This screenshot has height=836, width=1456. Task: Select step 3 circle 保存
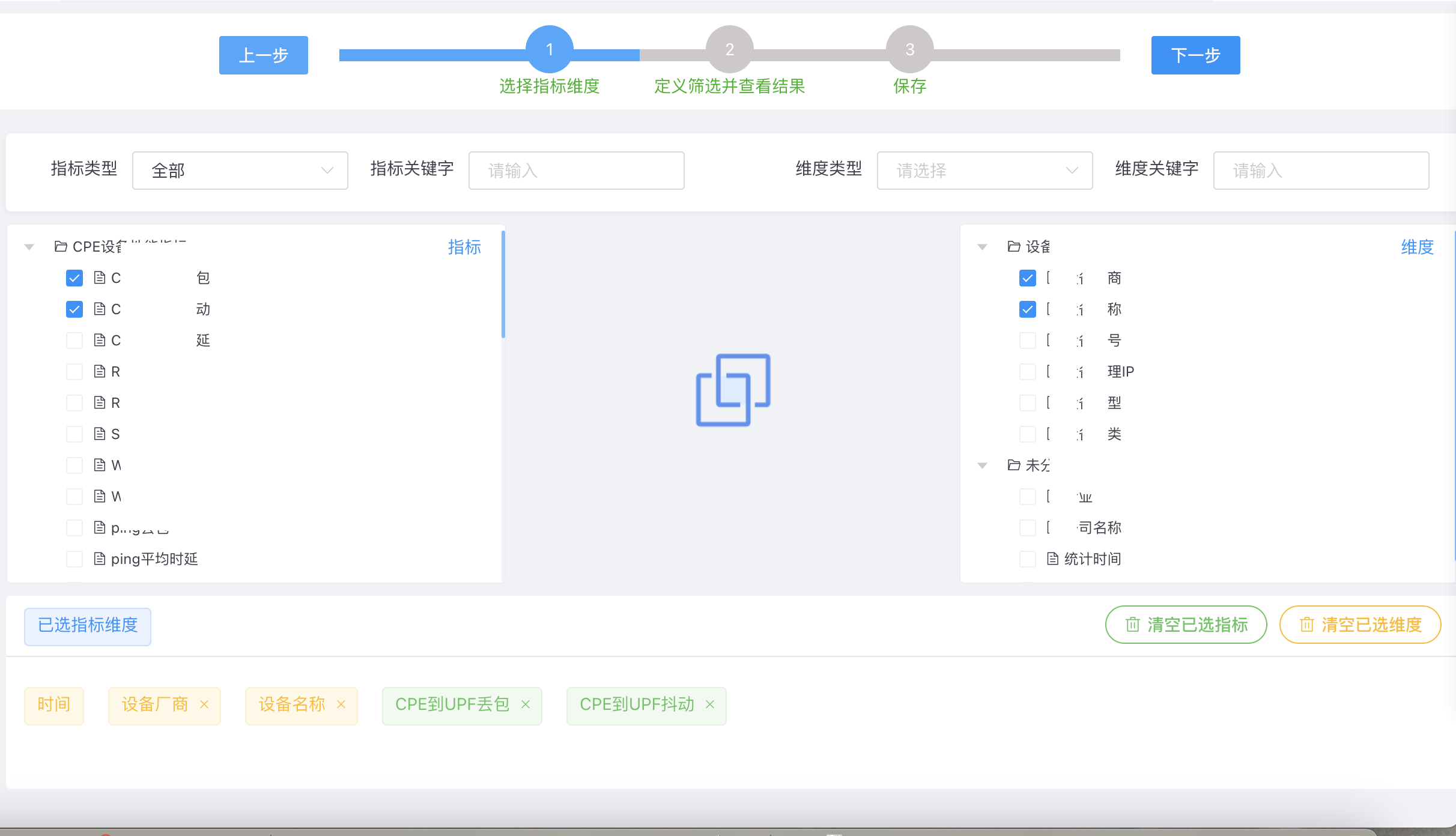pos(910,49)
